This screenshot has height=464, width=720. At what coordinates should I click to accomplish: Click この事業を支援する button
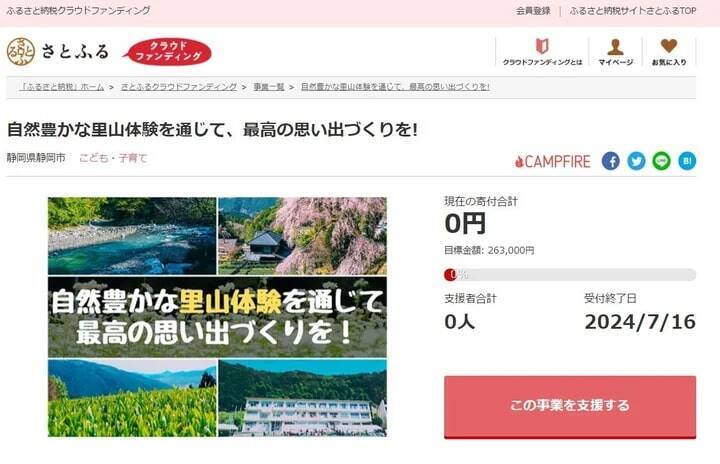pos(570,407)
